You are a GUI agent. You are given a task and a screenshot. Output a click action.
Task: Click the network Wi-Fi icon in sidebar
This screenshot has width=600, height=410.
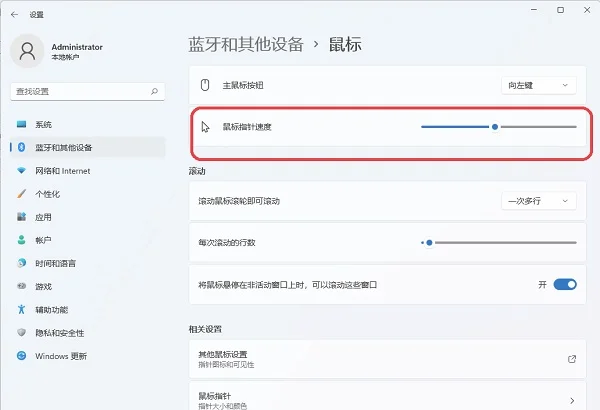click(21, 170)
